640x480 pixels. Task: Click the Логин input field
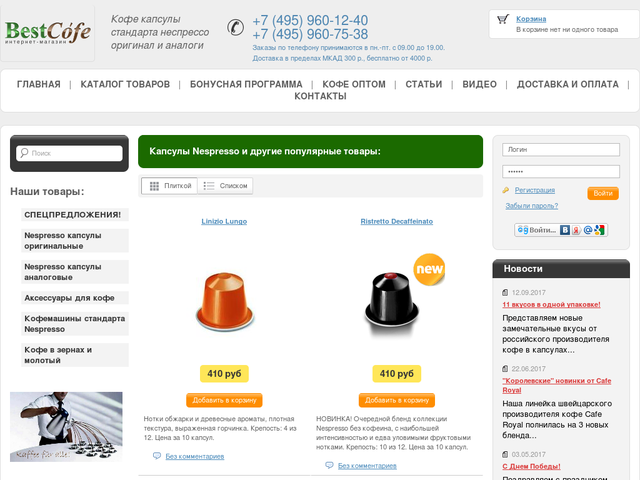pos(561,150)
